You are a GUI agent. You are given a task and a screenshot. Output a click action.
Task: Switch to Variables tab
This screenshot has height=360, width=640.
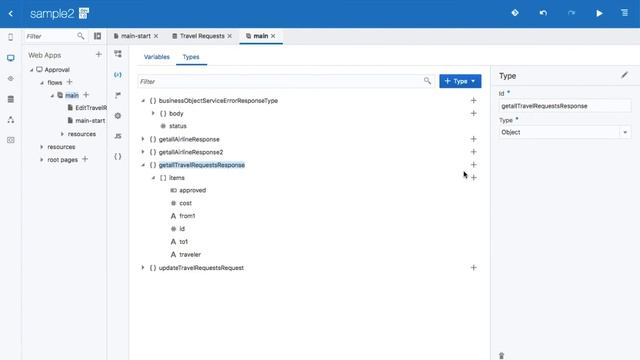157,57
